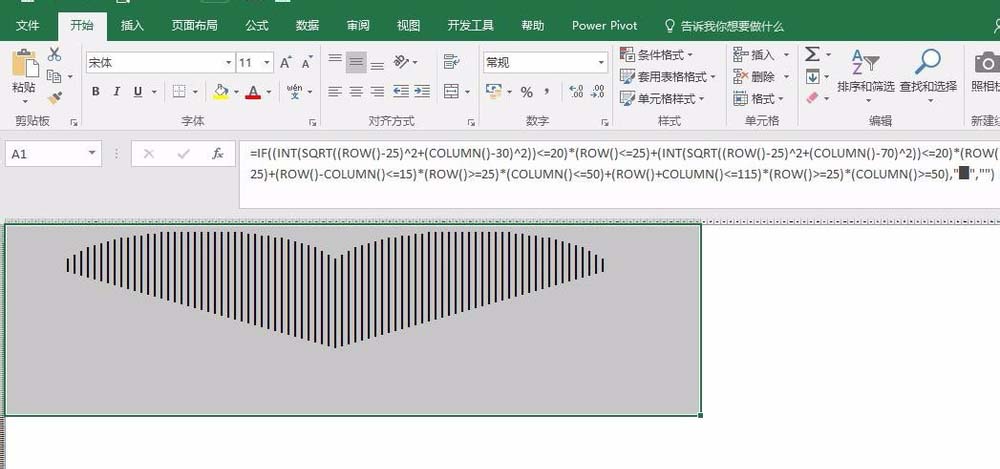This screenshot has width=1000, height=469.
Task: Switch to 数据 Data tab
Action: point(307,26)
